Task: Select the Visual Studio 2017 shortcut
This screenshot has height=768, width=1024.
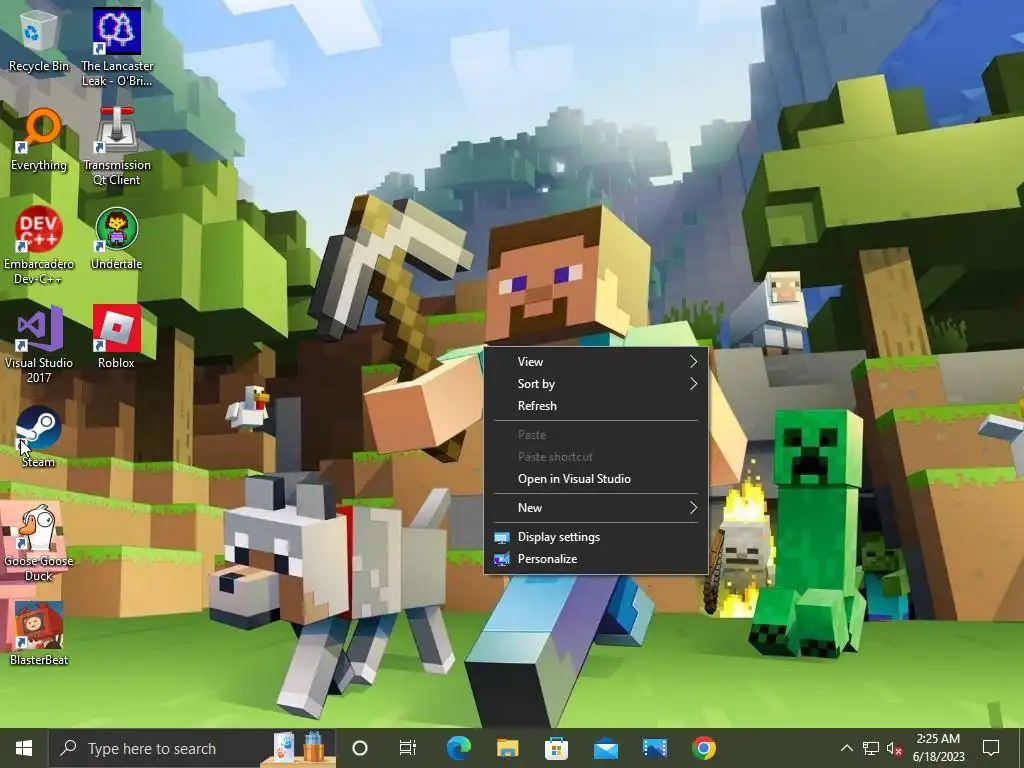Action: (x=39, y=344)
